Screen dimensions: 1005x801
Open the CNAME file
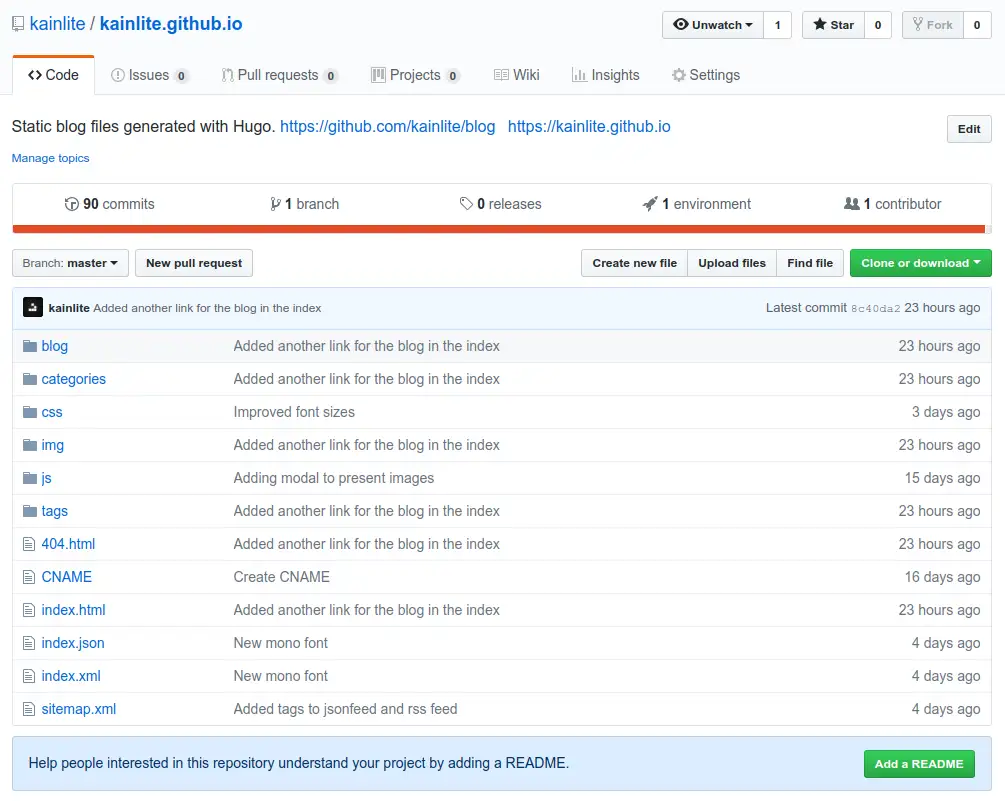[67, 577]
